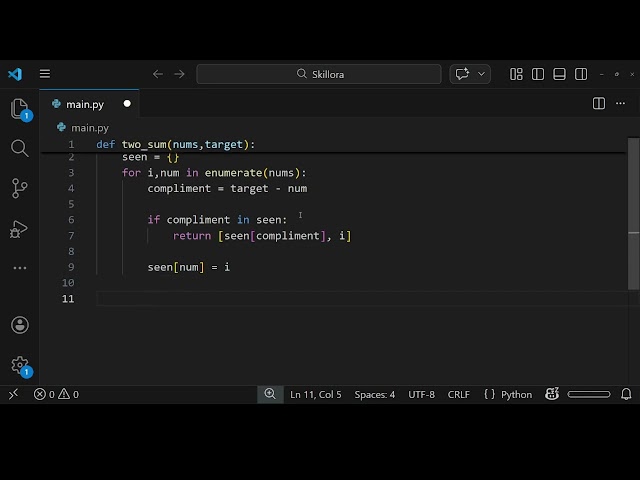Click the compliment = target - num line

click(x=227, y=189)
